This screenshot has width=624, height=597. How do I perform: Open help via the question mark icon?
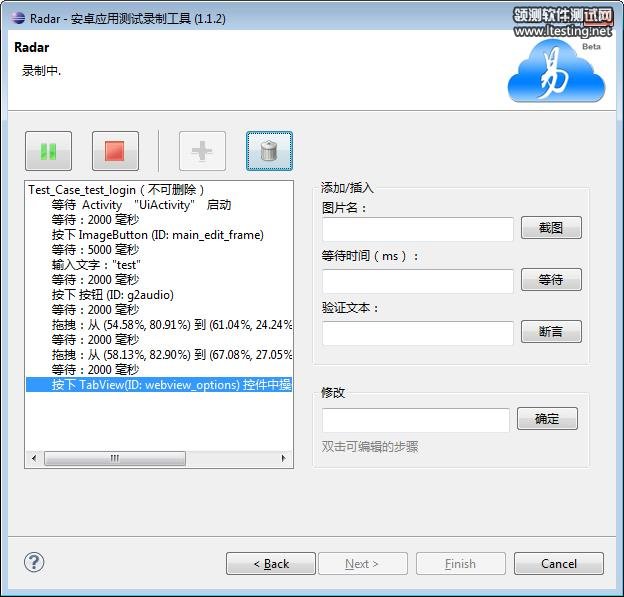(34, 562)
